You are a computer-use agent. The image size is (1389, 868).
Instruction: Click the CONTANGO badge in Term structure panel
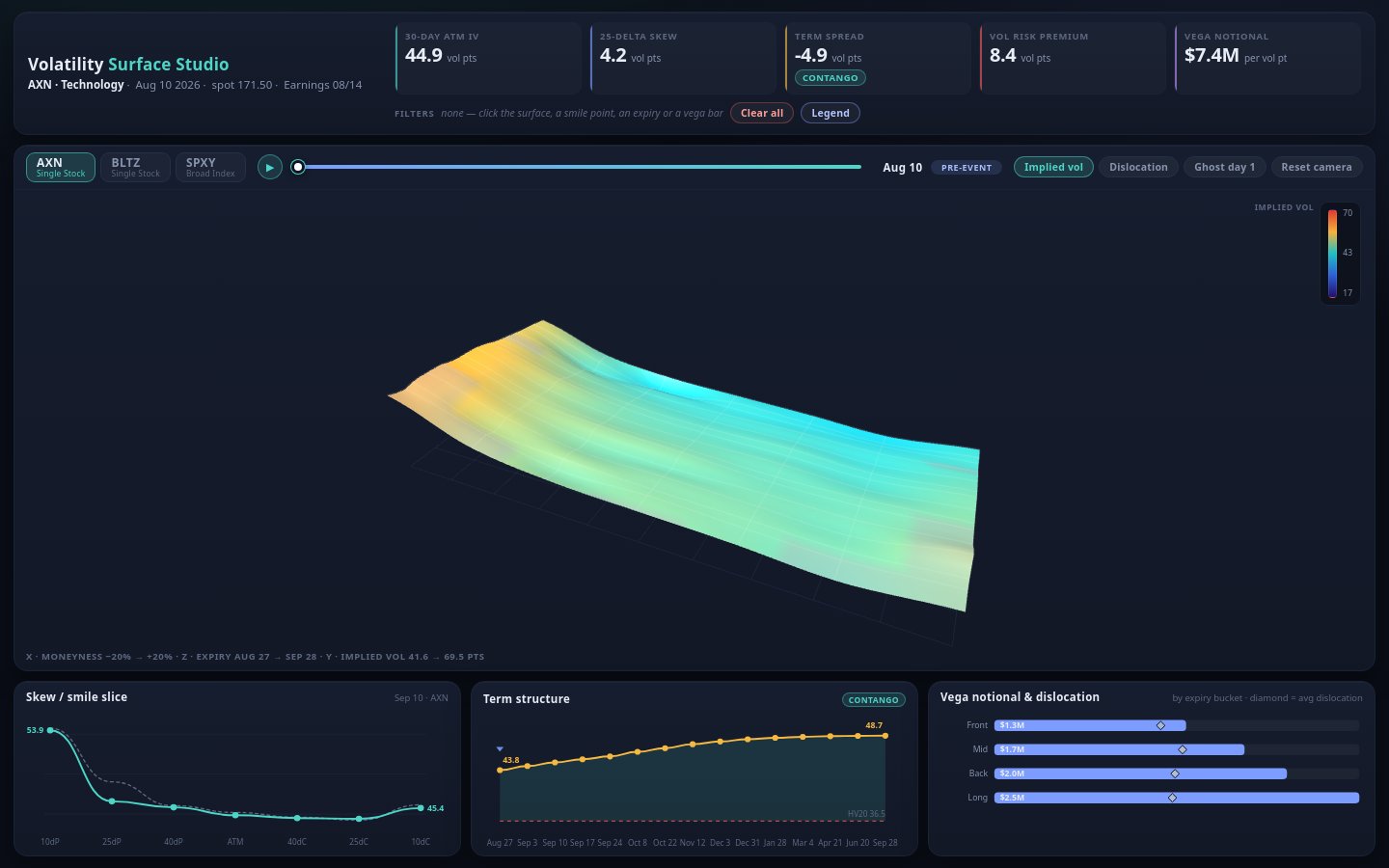(x=874, y=700)
